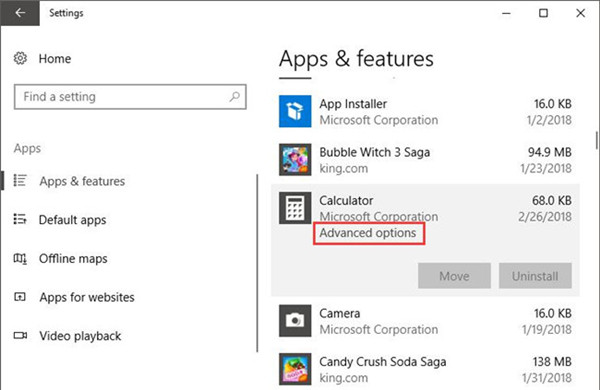Go to Default apps

coord(72,220)
